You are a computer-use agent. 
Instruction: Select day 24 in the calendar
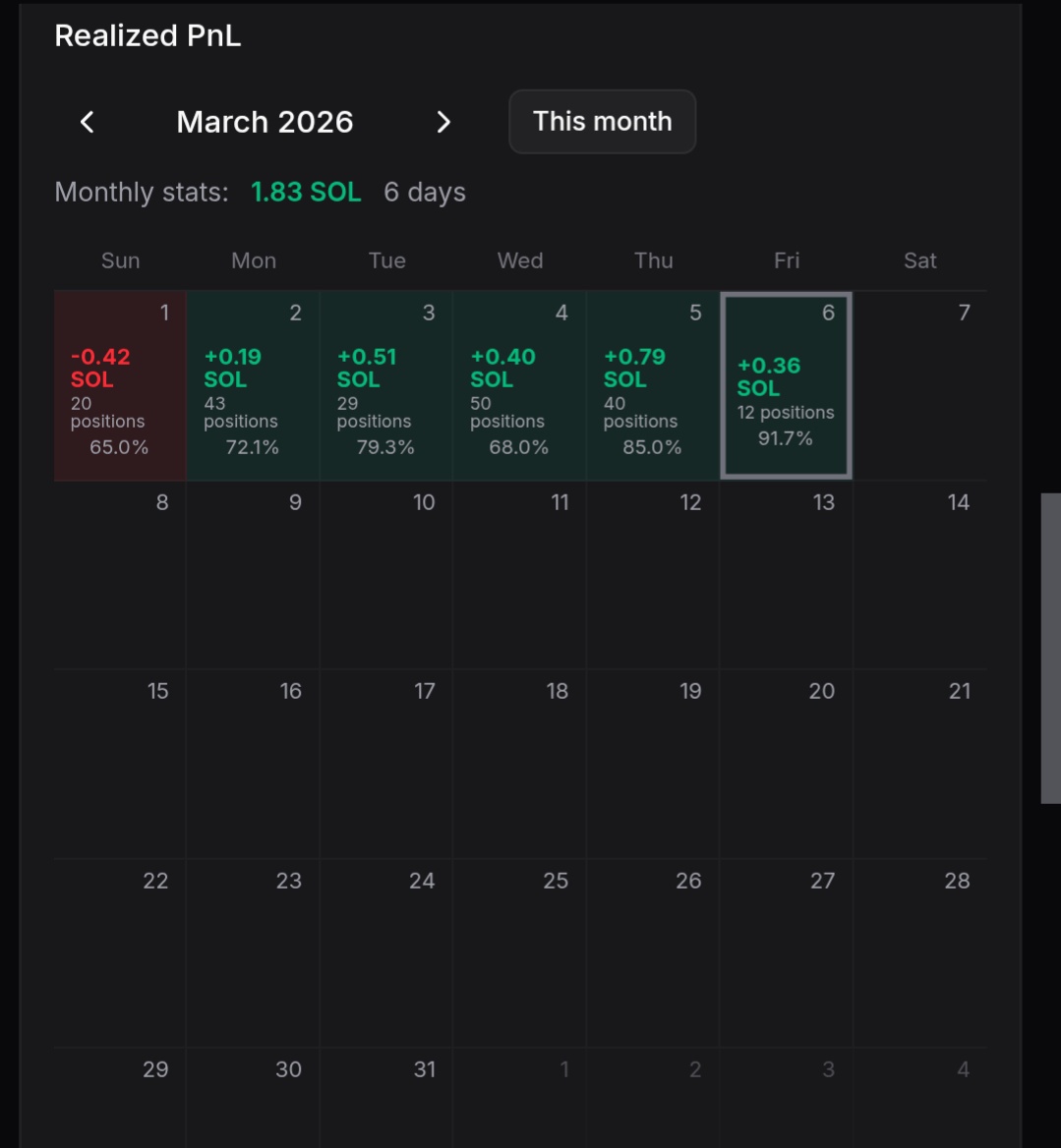[x=386, y=953]
